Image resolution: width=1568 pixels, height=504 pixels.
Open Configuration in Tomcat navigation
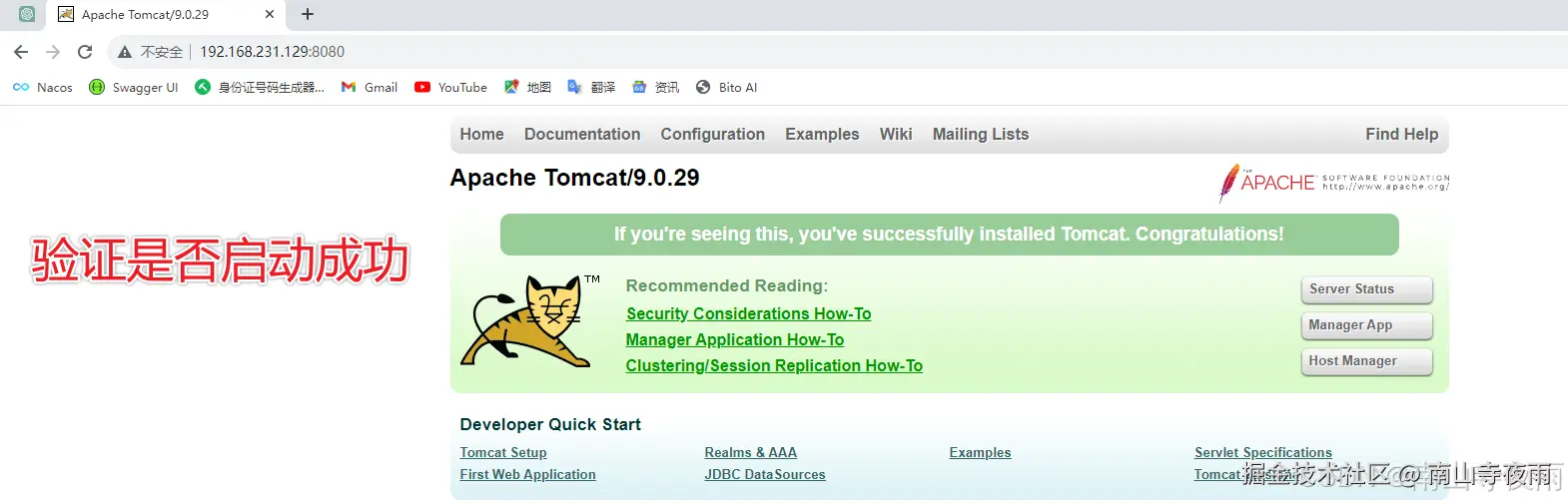pos(712,134)
